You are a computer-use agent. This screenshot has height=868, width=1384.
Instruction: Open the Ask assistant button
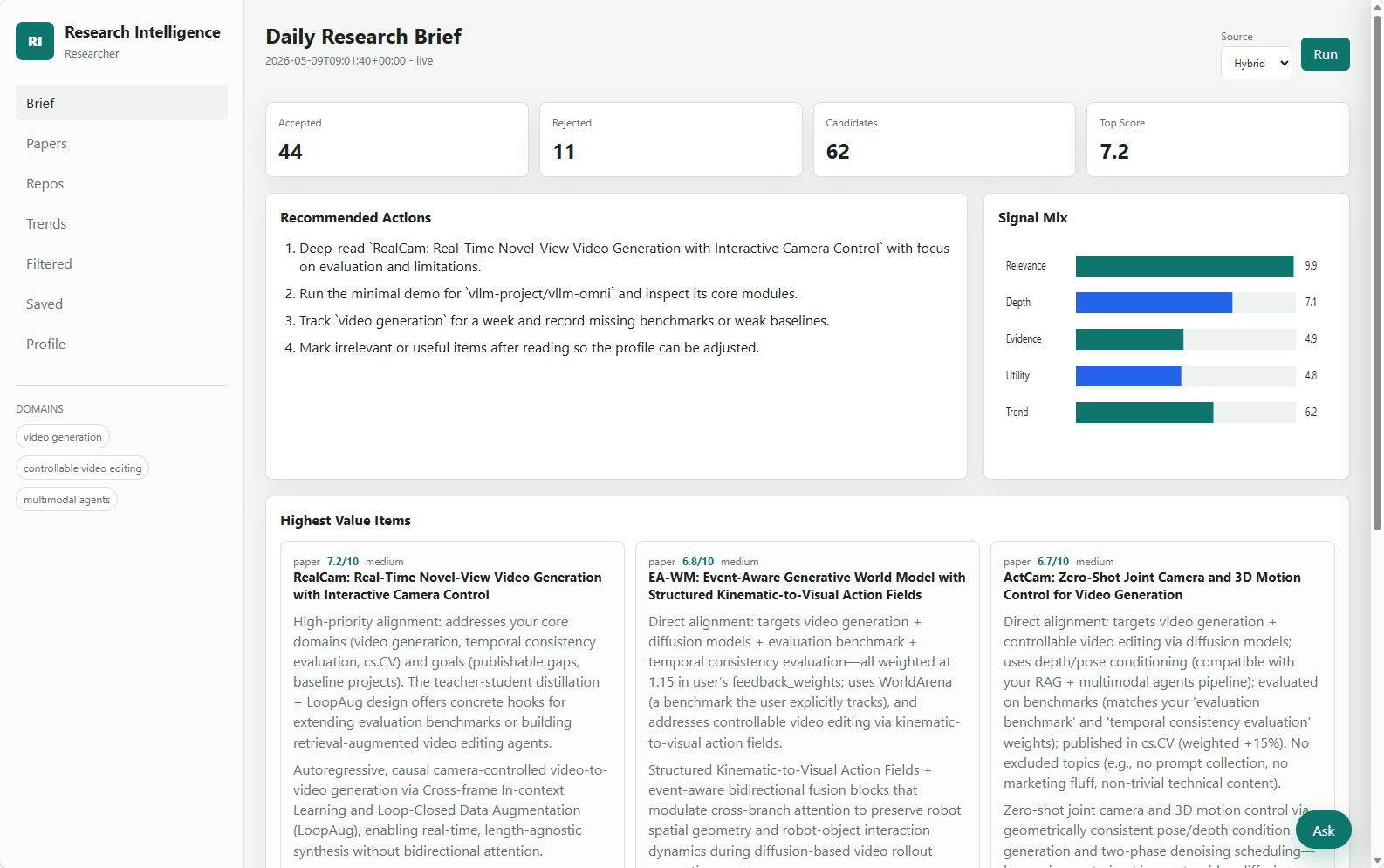pyautogui.click(x=1323, y=830)
